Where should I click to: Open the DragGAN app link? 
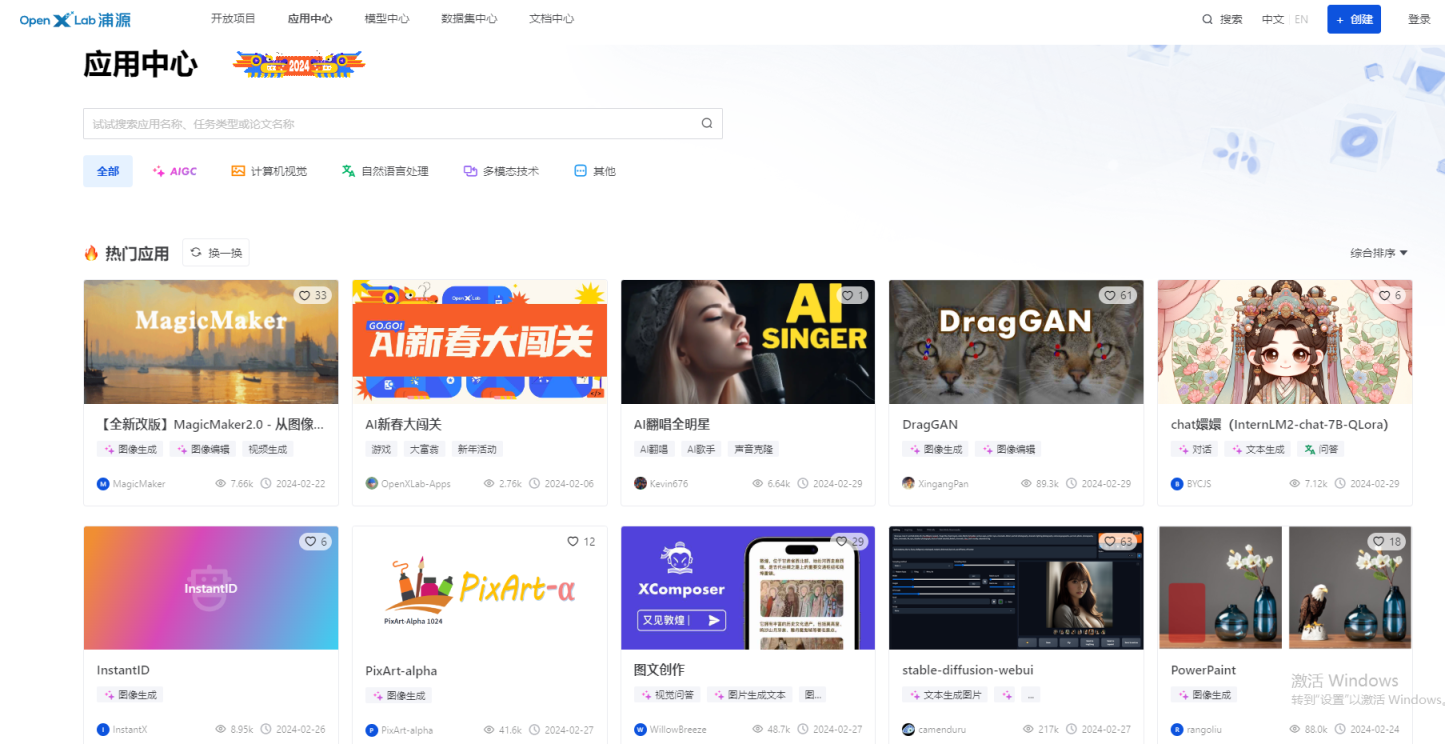[929, 424]
